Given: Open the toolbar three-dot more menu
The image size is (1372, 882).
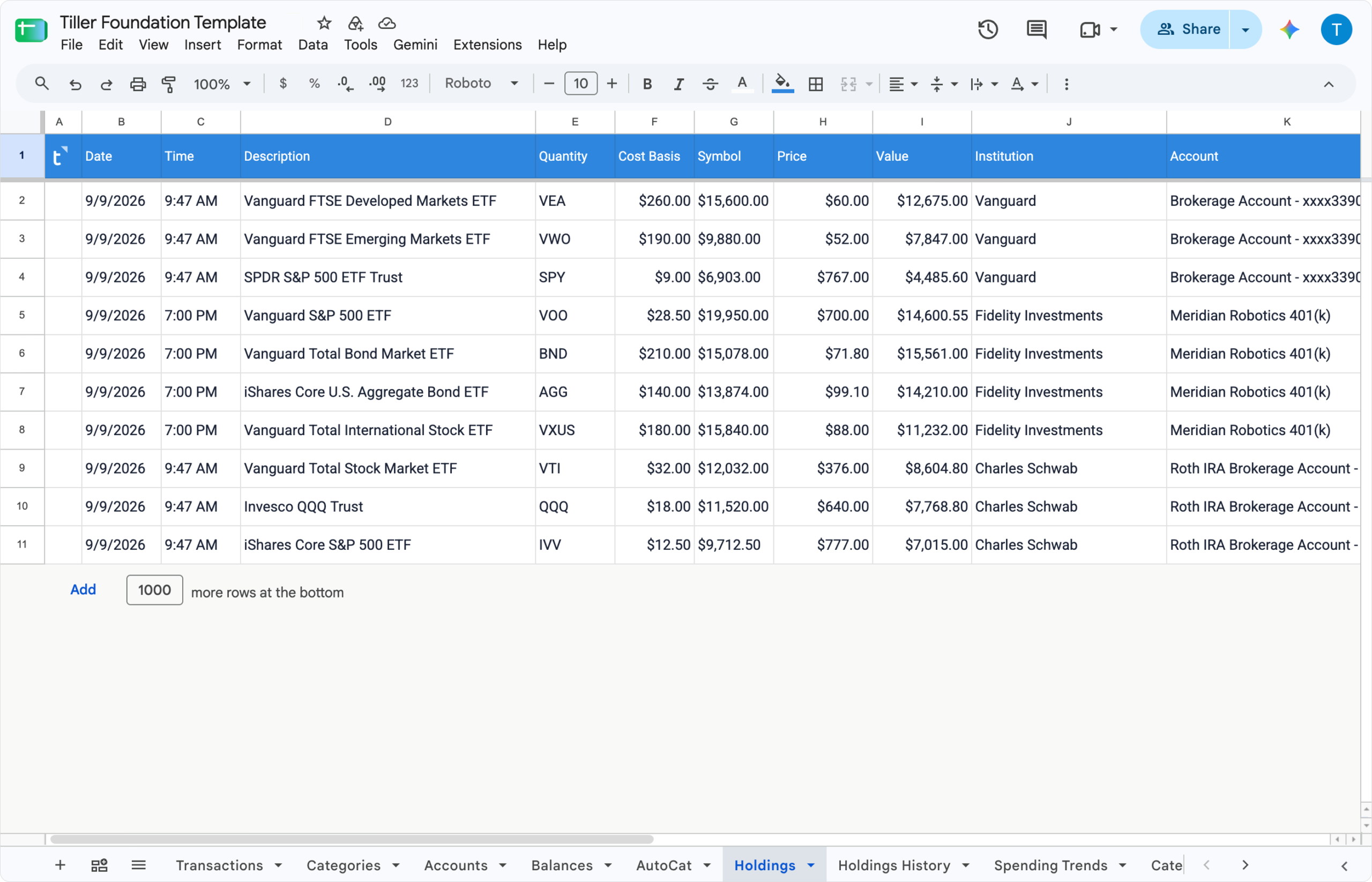Looking at the screenshot, I should 1066,84.
